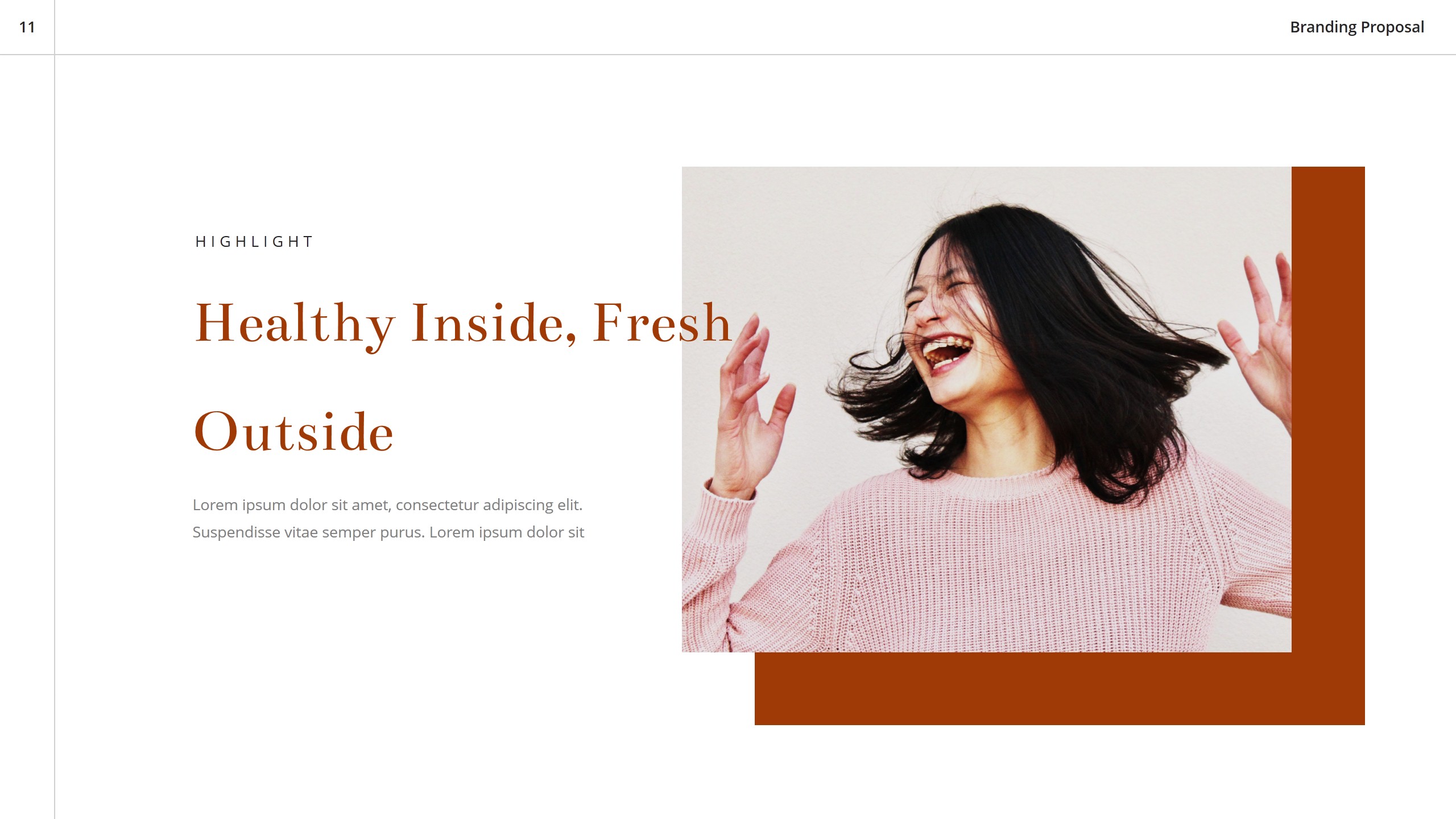Select the Lorem ipsum paragraph text
The image size is (1456, 819).
click(388, 518)
